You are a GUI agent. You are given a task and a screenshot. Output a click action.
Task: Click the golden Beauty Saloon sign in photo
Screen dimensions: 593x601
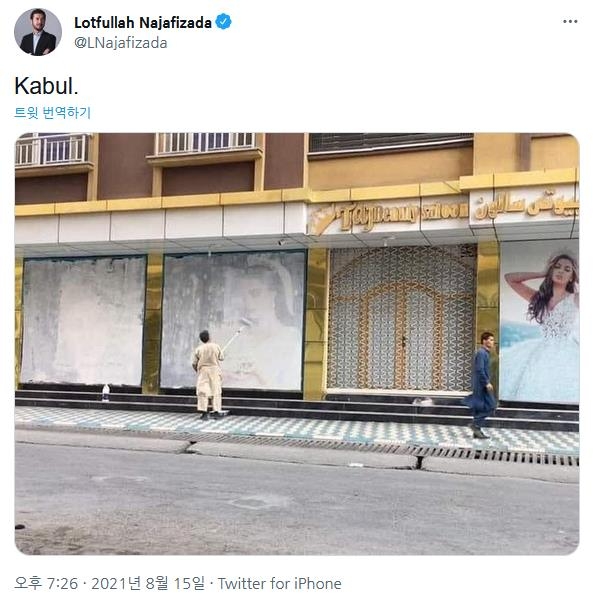pyautogui.click(x=388, y=217)
